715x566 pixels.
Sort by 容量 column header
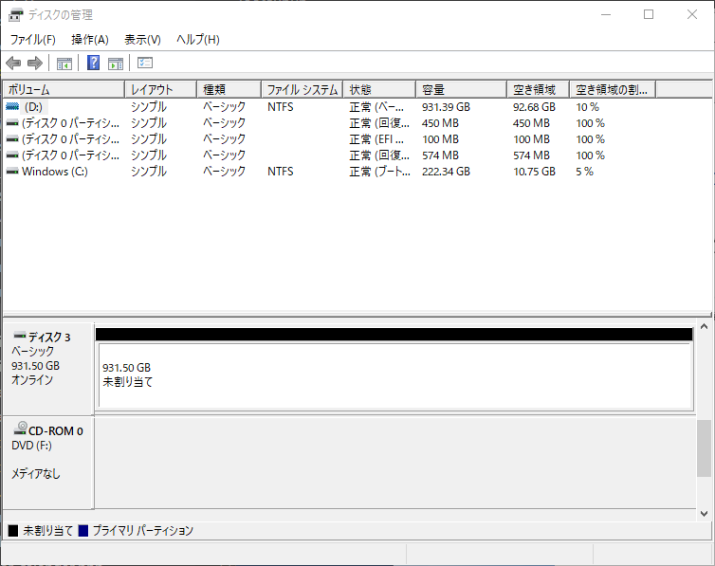[460, 90]
